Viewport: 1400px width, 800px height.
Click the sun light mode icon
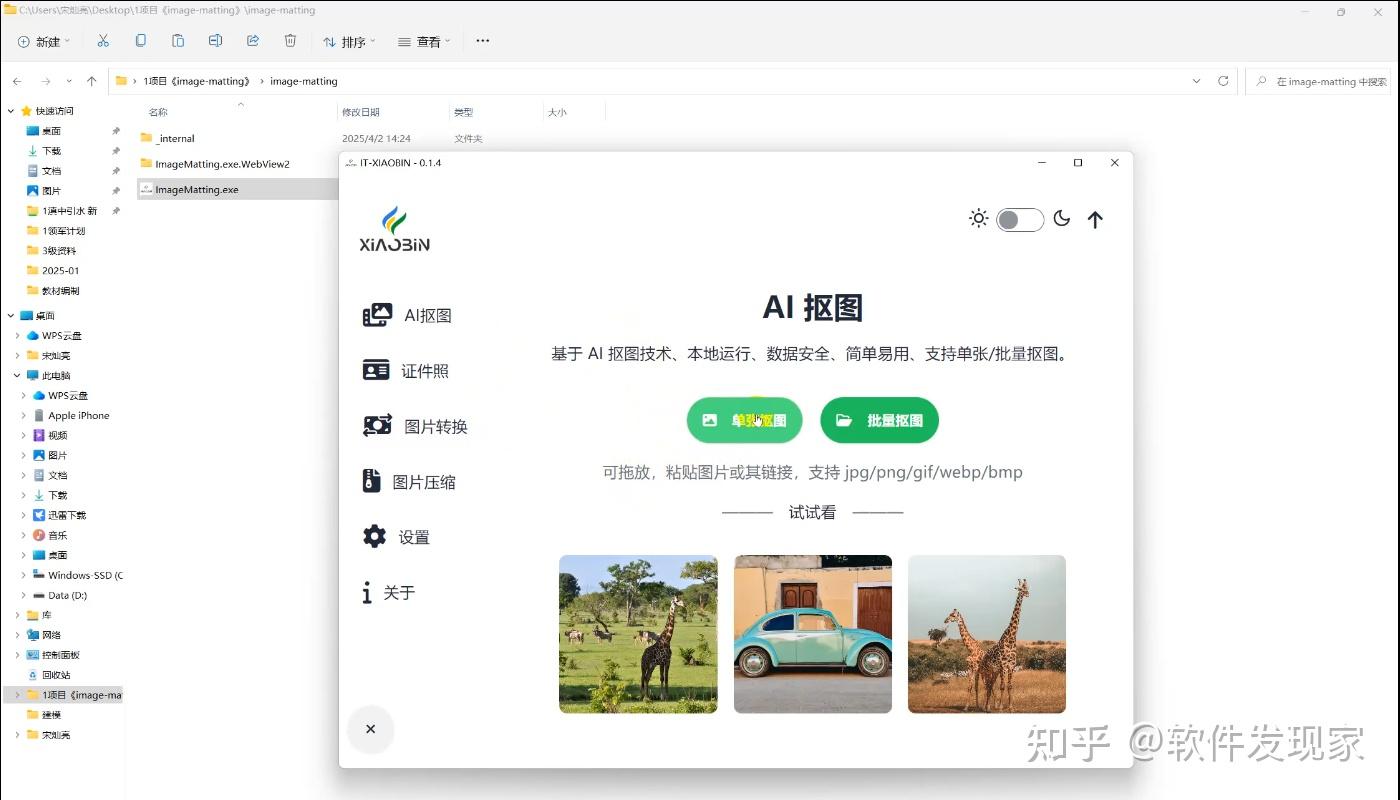click(978, 218)
